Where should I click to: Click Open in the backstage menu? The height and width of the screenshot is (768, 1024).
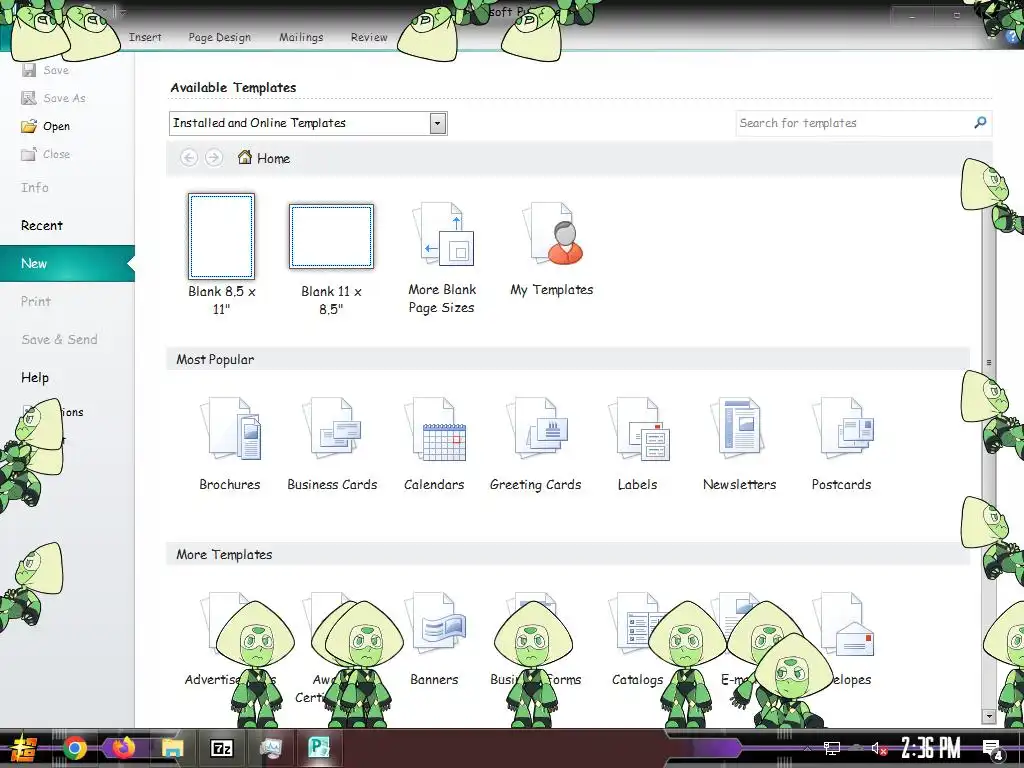[x=46, y=126]
